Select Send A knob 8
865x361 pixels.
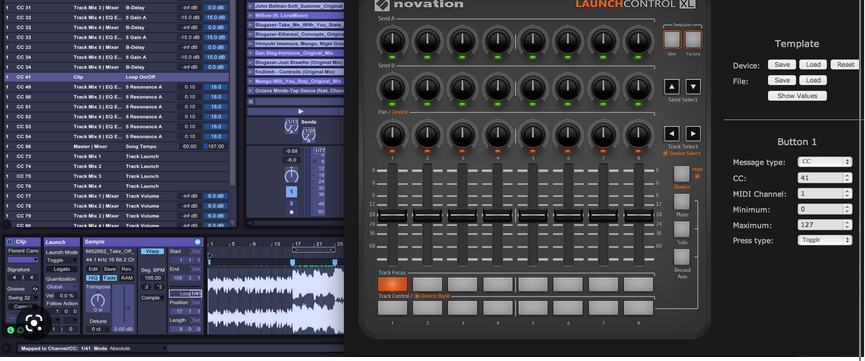point(638,40)
